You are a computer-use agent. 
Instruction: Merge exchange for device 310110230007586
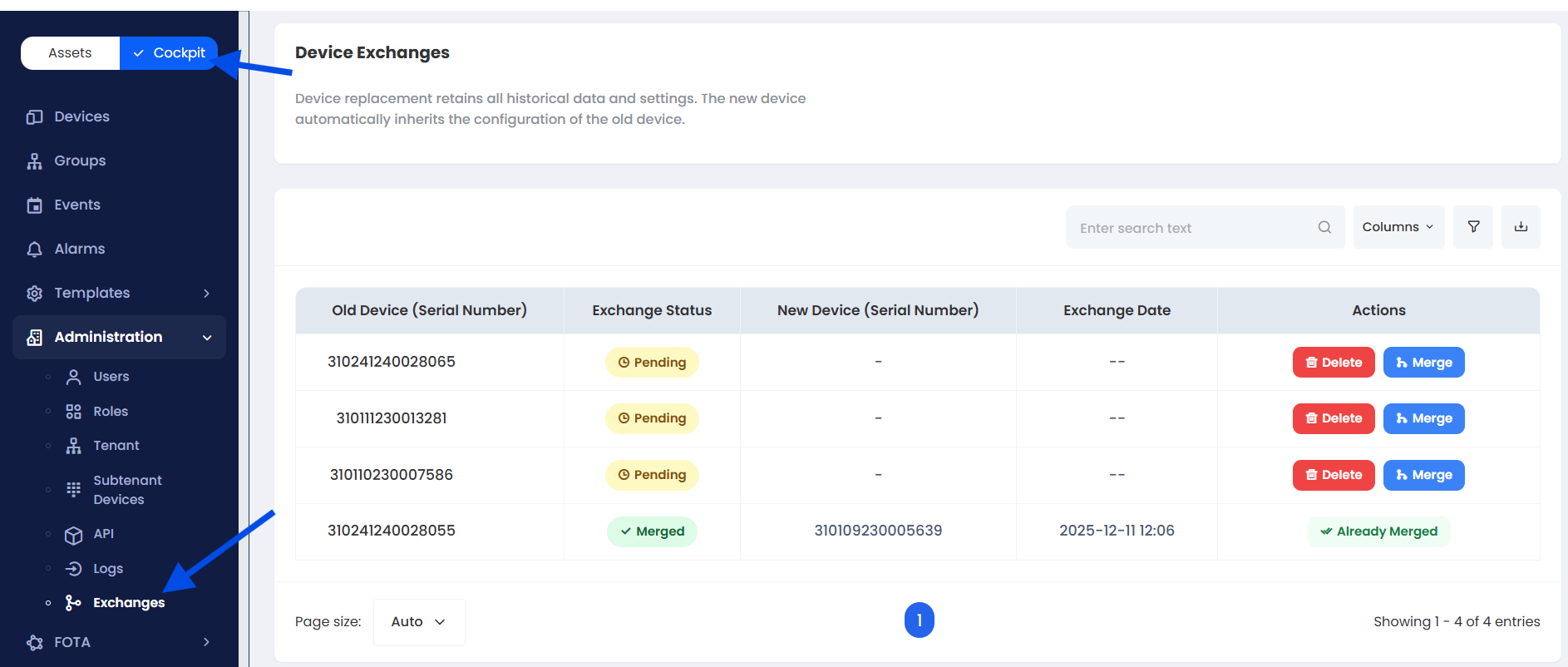(1423, 475)
